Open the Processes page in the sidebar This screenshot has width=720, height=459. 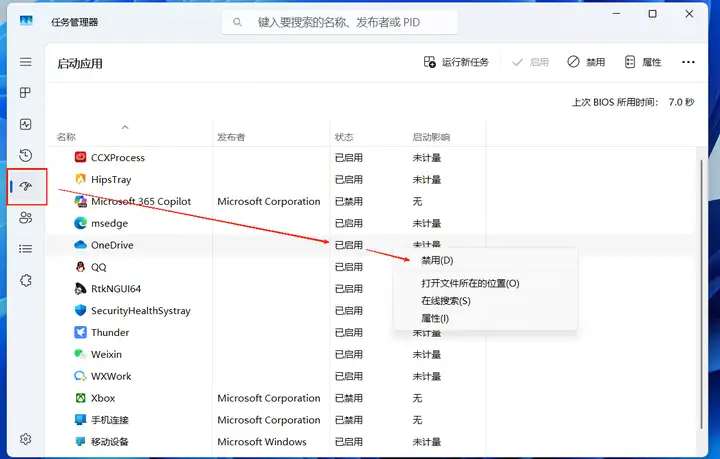click(x=26, y=93)
